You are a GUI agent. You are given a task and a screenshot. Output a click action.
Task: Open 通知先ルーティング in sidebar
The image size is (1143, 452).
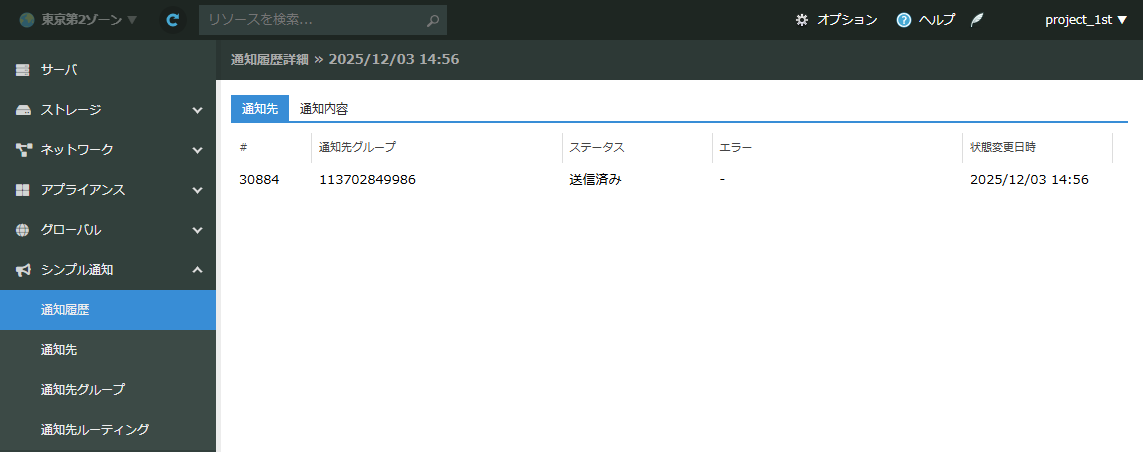pyautogui.click(x=94, y=430)
